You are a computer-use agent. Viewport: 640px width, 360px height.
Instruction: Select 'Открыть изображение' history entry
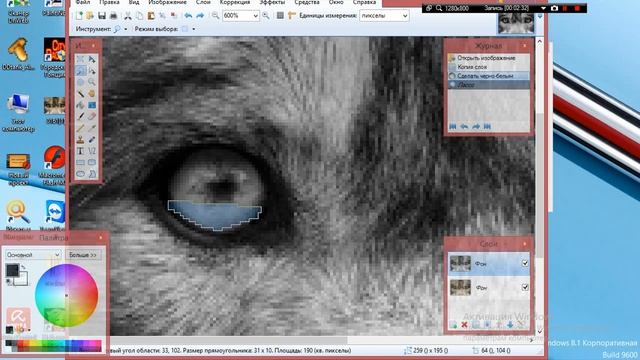point(489,58)
